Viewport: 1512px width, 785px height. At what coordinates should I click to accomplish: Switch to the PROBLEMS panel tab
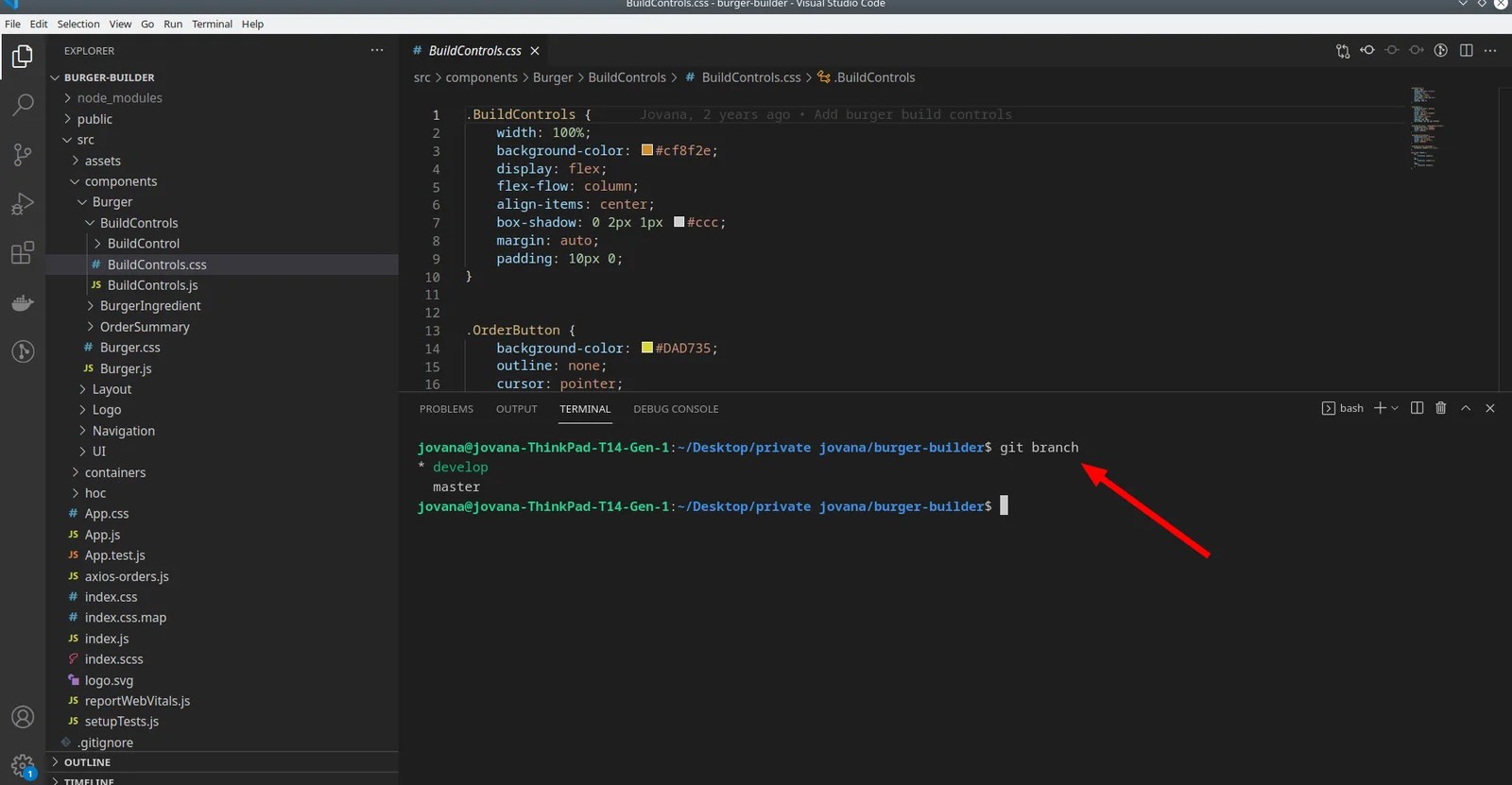click(x=446, y=409)
